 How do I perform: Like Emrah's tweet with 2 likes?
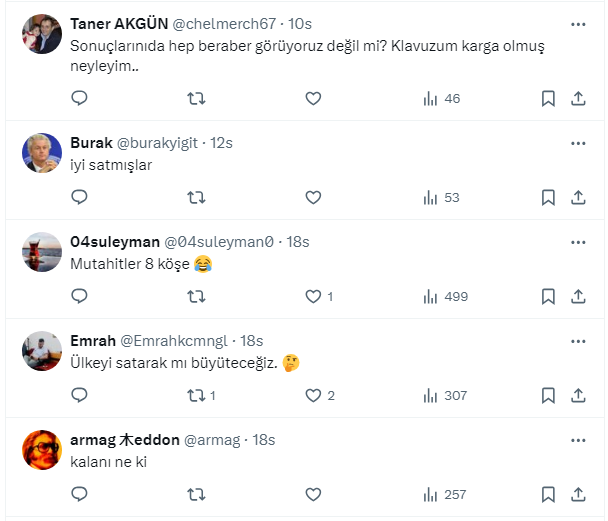313,395
